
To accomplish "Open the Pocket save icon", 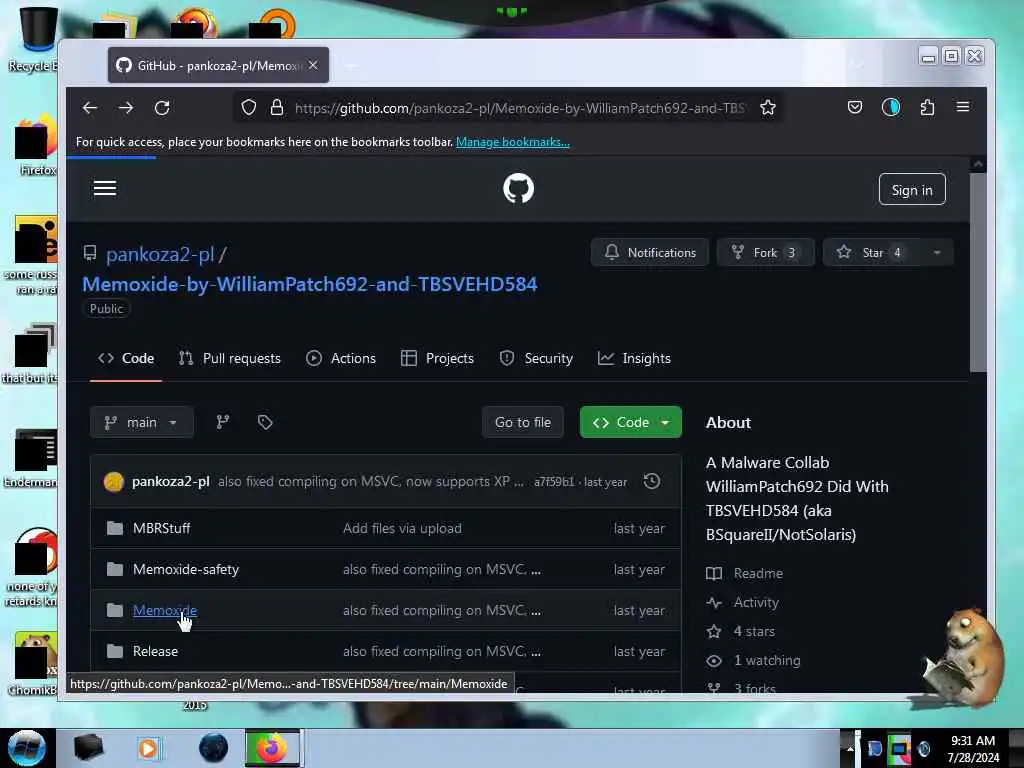I will pyautogui.click(x=855, y=108).
